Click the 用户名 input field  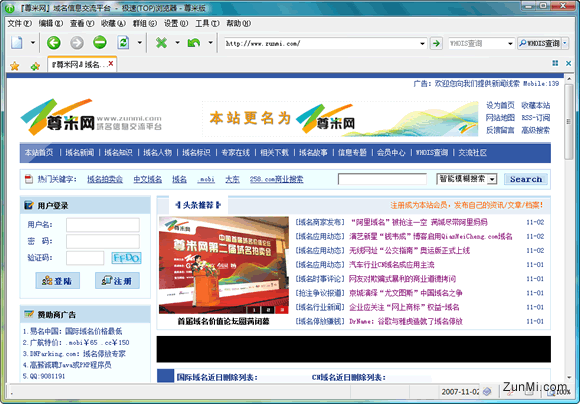(103, 225)
